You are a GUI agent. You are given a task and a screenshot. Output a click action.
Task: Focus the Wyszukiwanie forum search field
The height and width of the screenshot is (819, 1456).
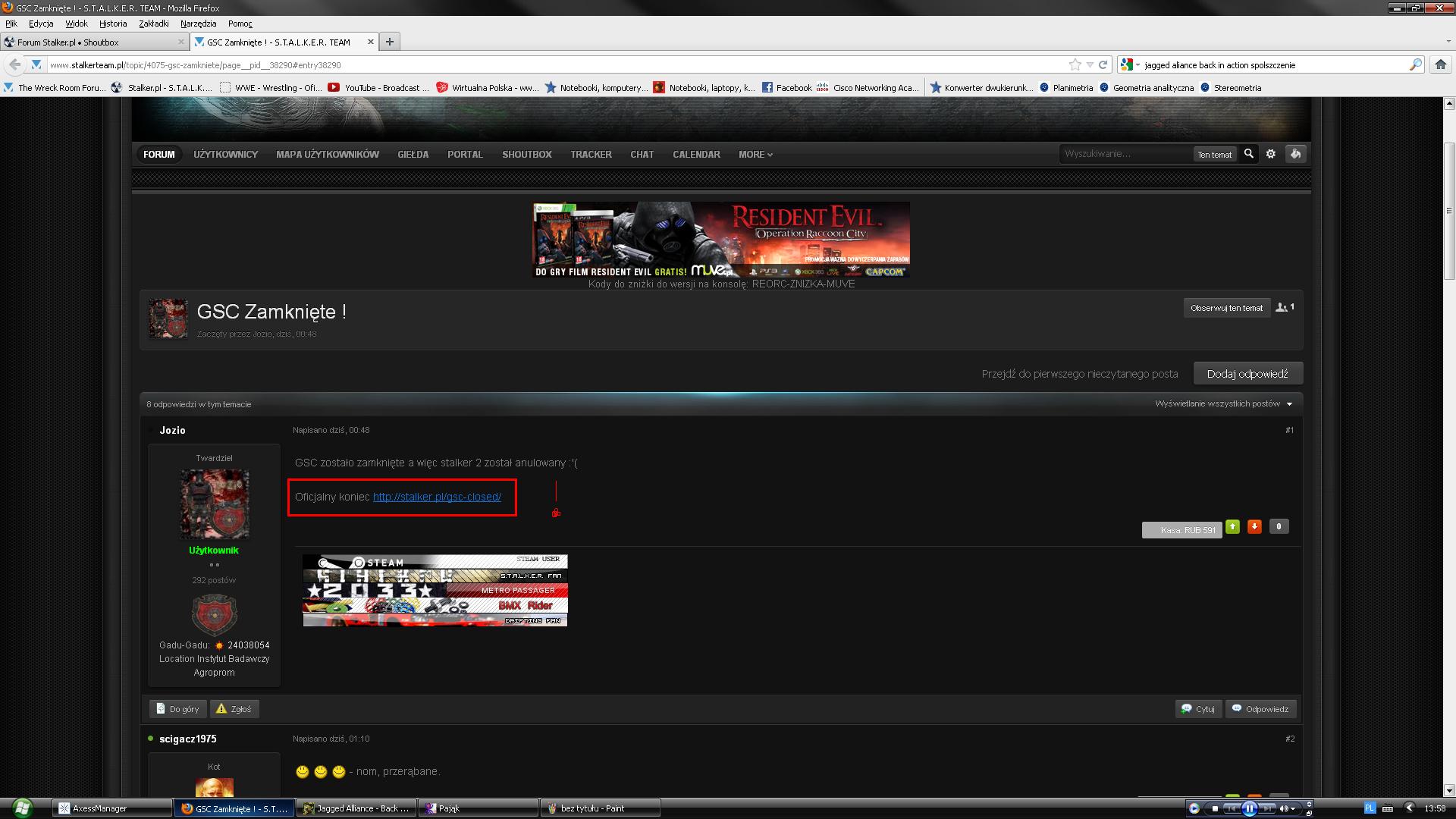pos(1125,154)
